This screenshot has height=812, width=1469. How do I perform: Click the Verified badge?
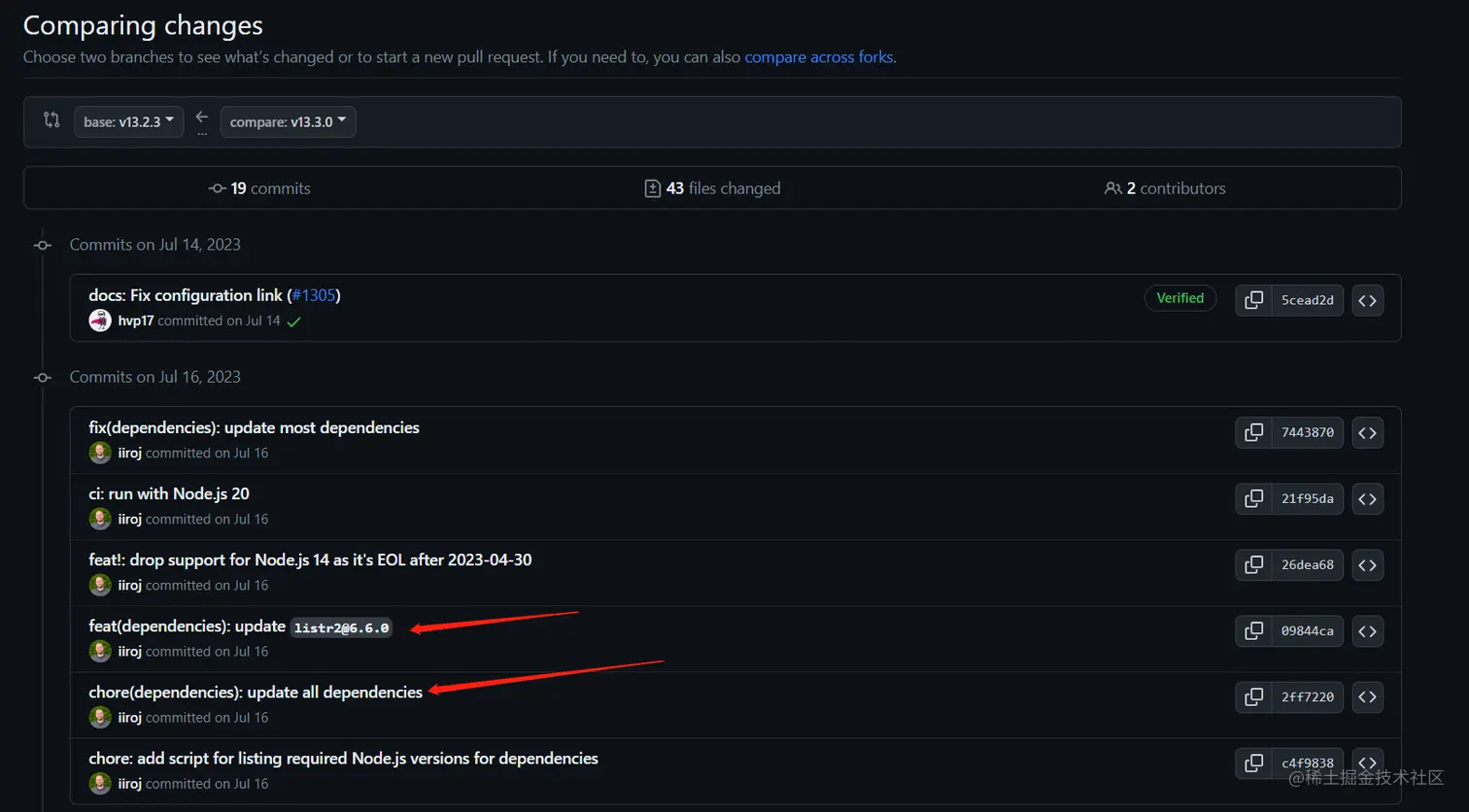pos(1179,298)
